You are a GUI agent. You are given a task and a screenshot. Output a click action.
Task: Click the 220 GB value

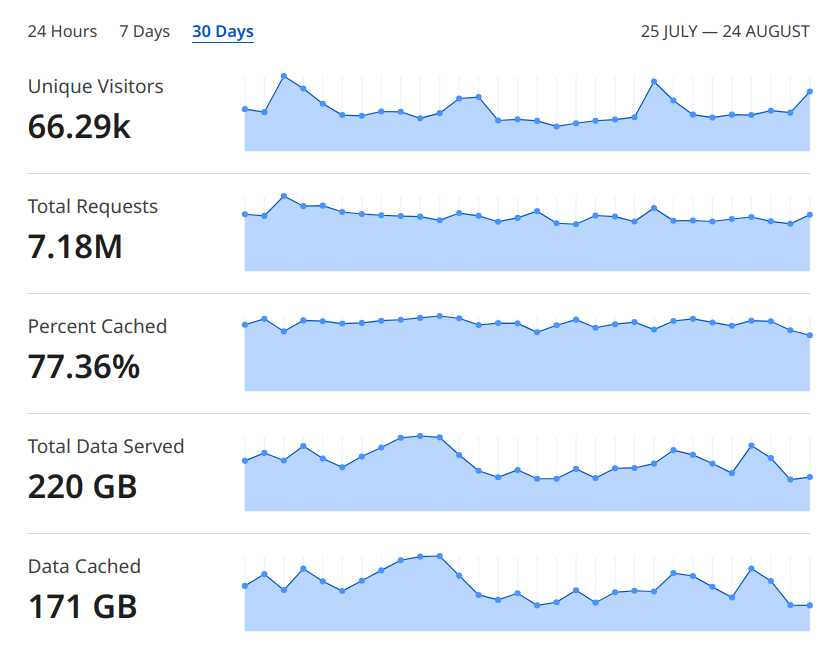(82, 486)
